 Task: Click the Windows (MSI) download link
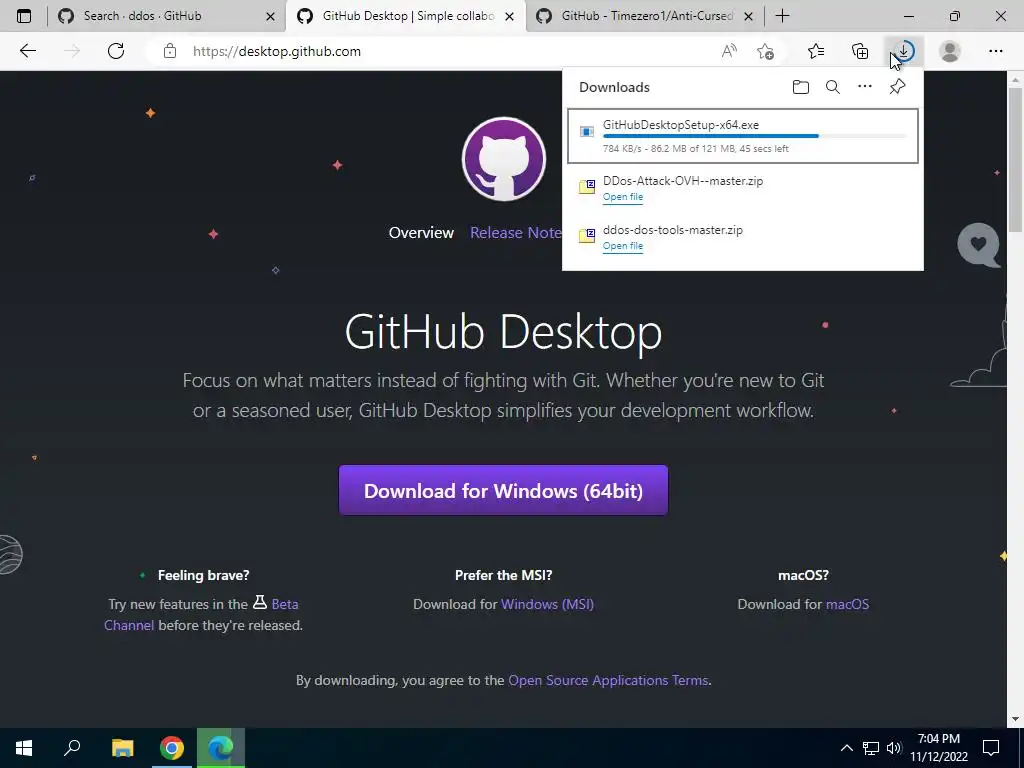547,604
